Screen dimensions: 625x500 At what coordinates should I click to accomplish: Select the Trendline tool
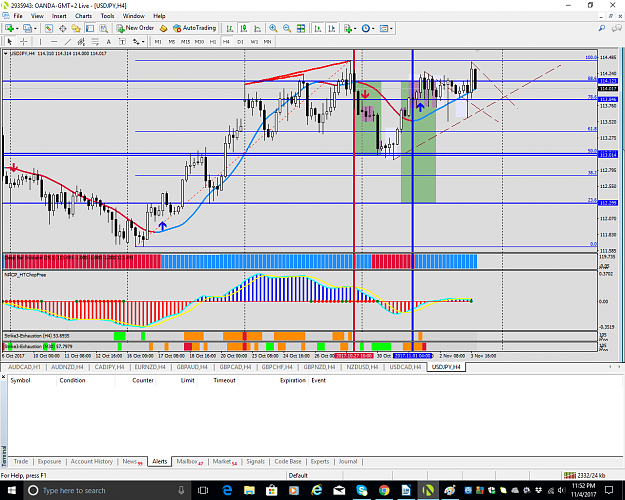tap(68, 41)
